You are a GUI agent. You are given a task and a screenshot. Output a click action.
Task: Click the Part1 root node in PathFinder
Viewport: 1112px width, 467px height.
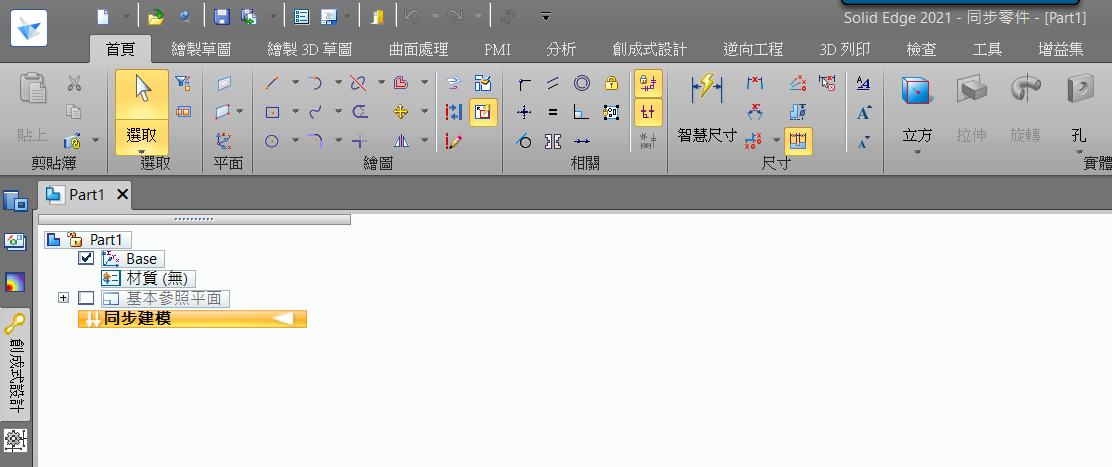pos(89,240)
